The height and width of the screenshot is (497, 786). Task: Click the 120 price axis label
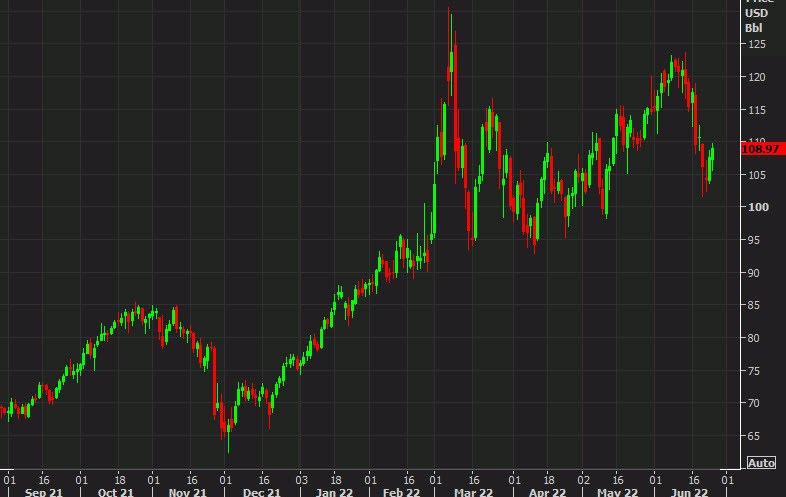[757, 77]
